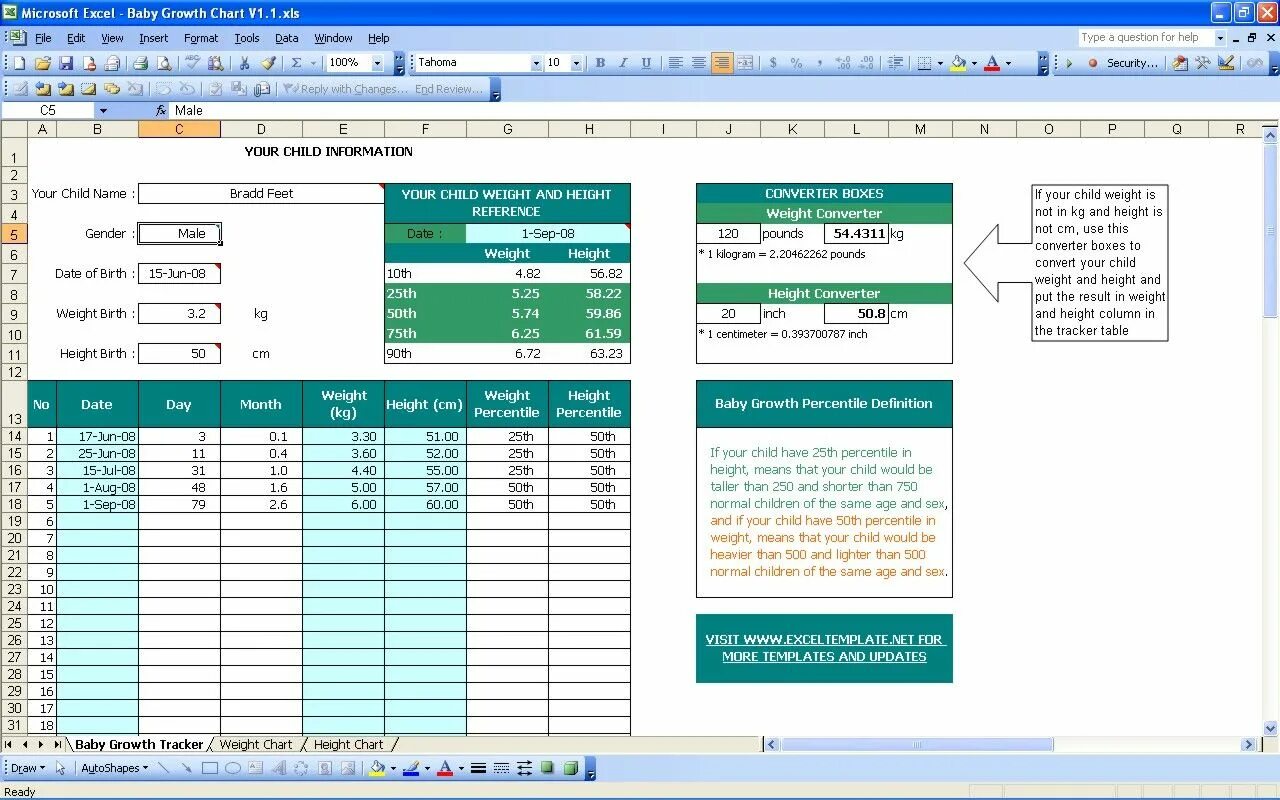
Task: Decrease decimal places
Action: click(x=866, y=63)
